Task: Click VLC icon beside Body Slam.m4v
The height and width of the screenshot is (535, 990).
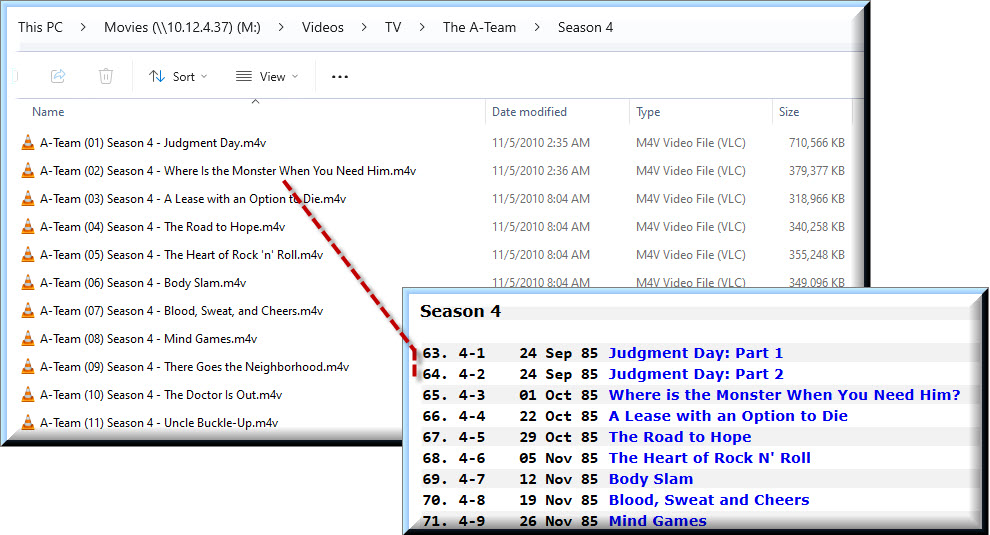Action: click(x=28, y=282)
